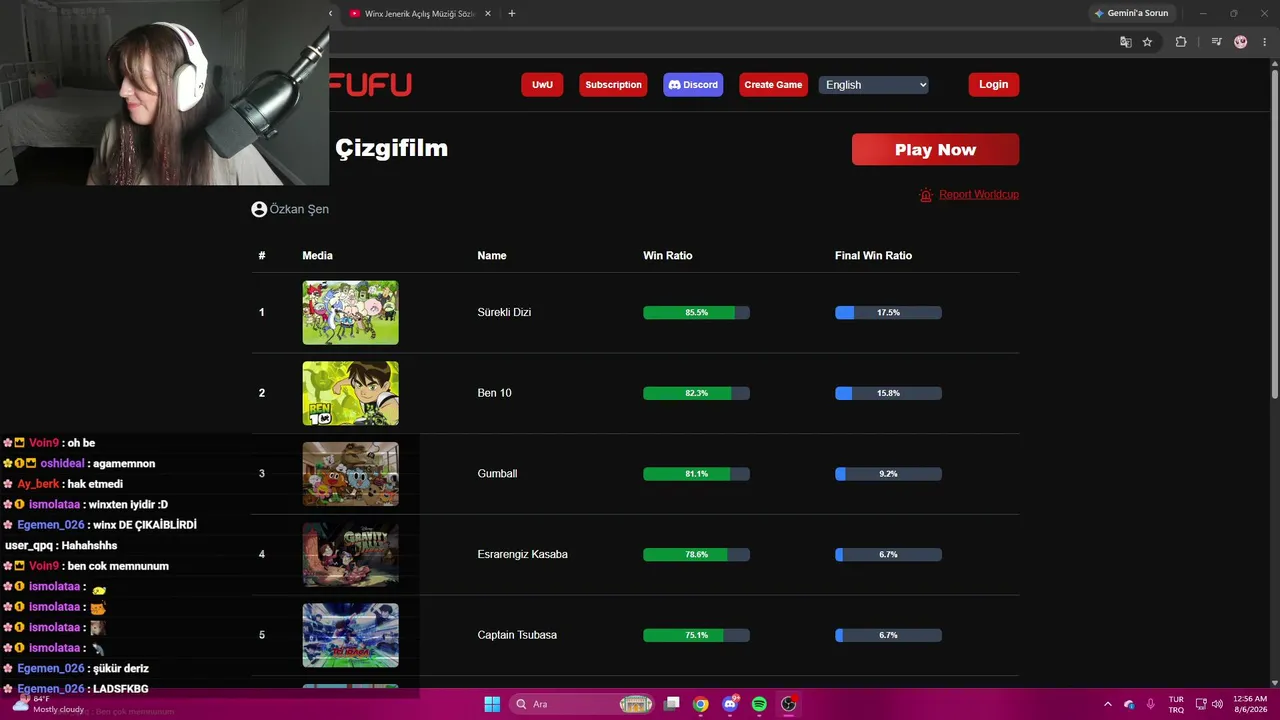Click the FUFU site logo
The width and height of the screenshot is (1280, 720).
[x=370, y=85]
